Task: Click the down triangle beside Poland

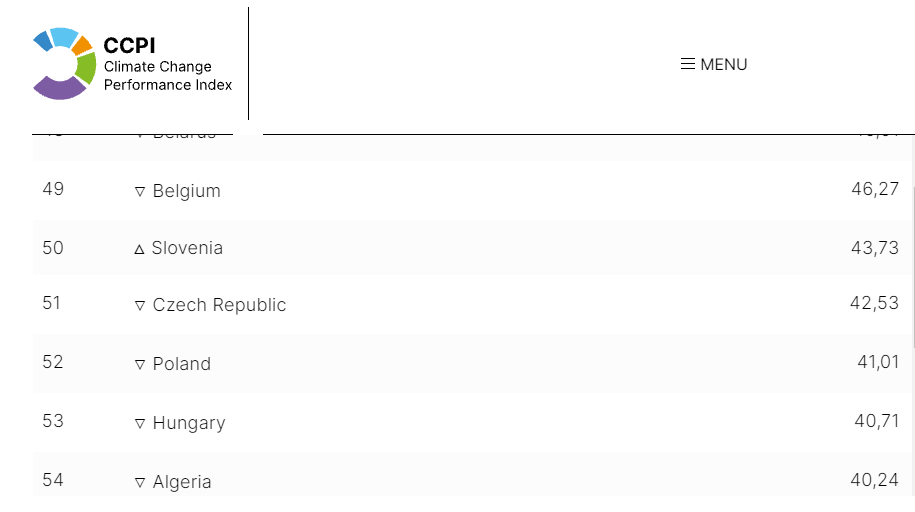Action: pos(140,365)
